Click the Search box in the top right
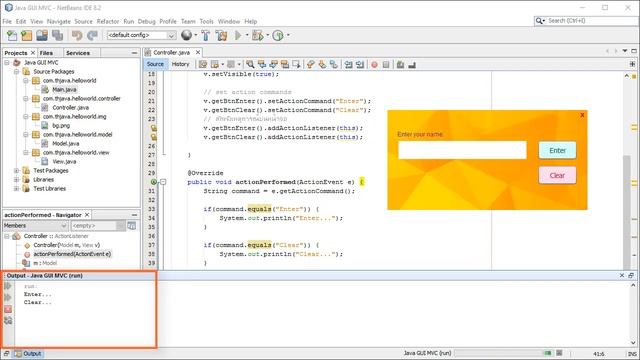Viewport: 640px width, 360px height. tap(587, 20)
